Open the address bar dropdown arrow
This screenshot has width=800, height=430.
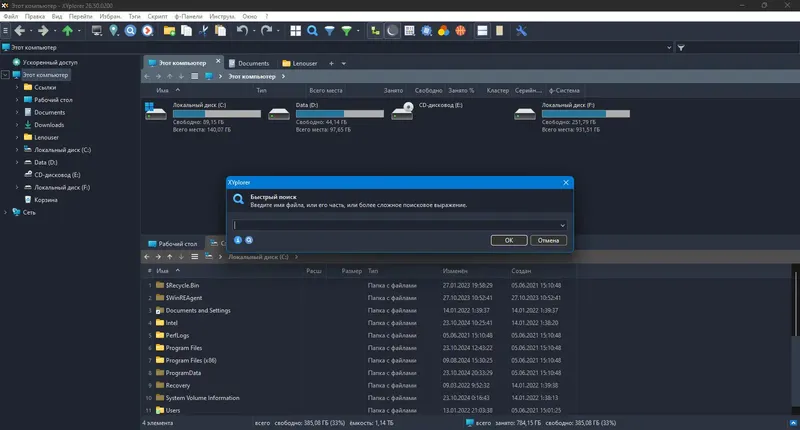(x=669, y=47)
